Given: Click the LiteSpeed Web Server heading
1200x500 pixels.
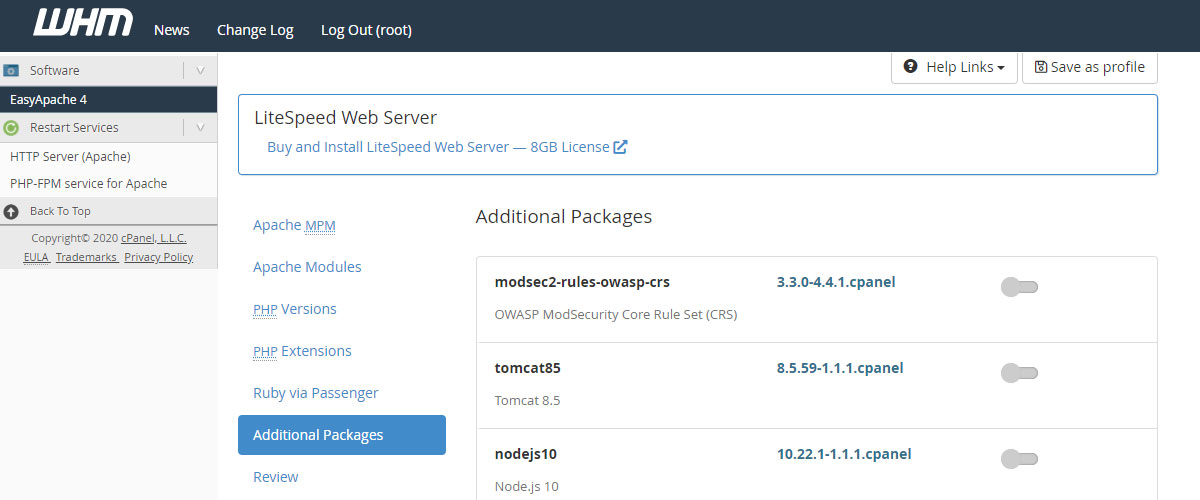Looking at the screenshot, I should click(346, 117).
